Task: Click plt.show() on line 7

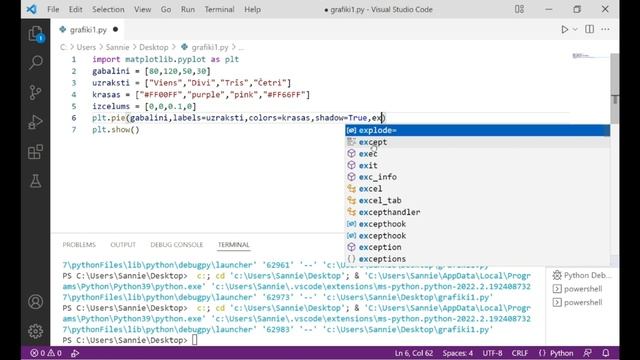Action: tap(116, 130)
